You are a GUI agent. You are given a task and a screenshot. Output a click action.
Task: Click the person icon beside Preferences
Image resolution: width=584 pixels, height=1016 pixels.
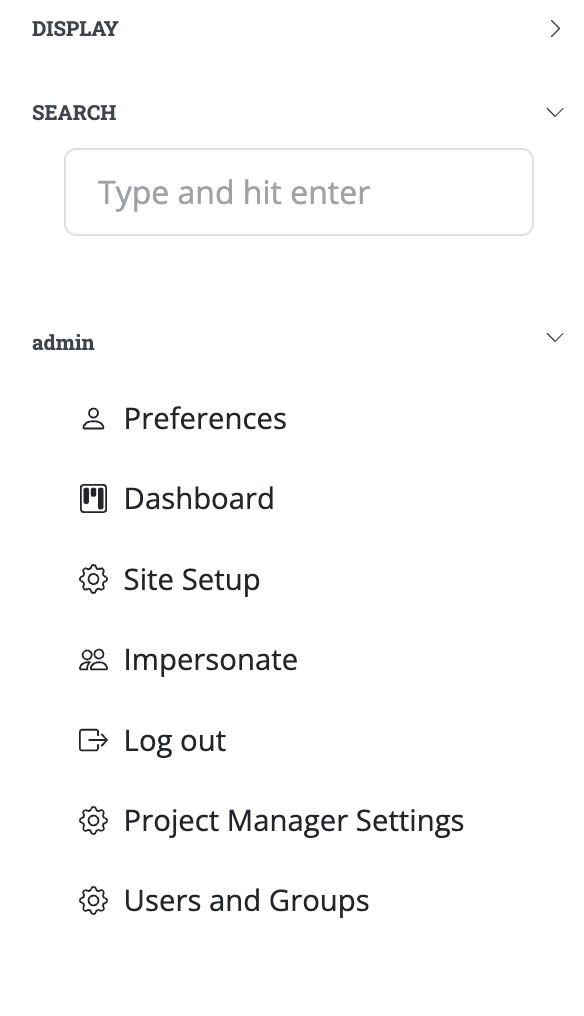(93, 419)
